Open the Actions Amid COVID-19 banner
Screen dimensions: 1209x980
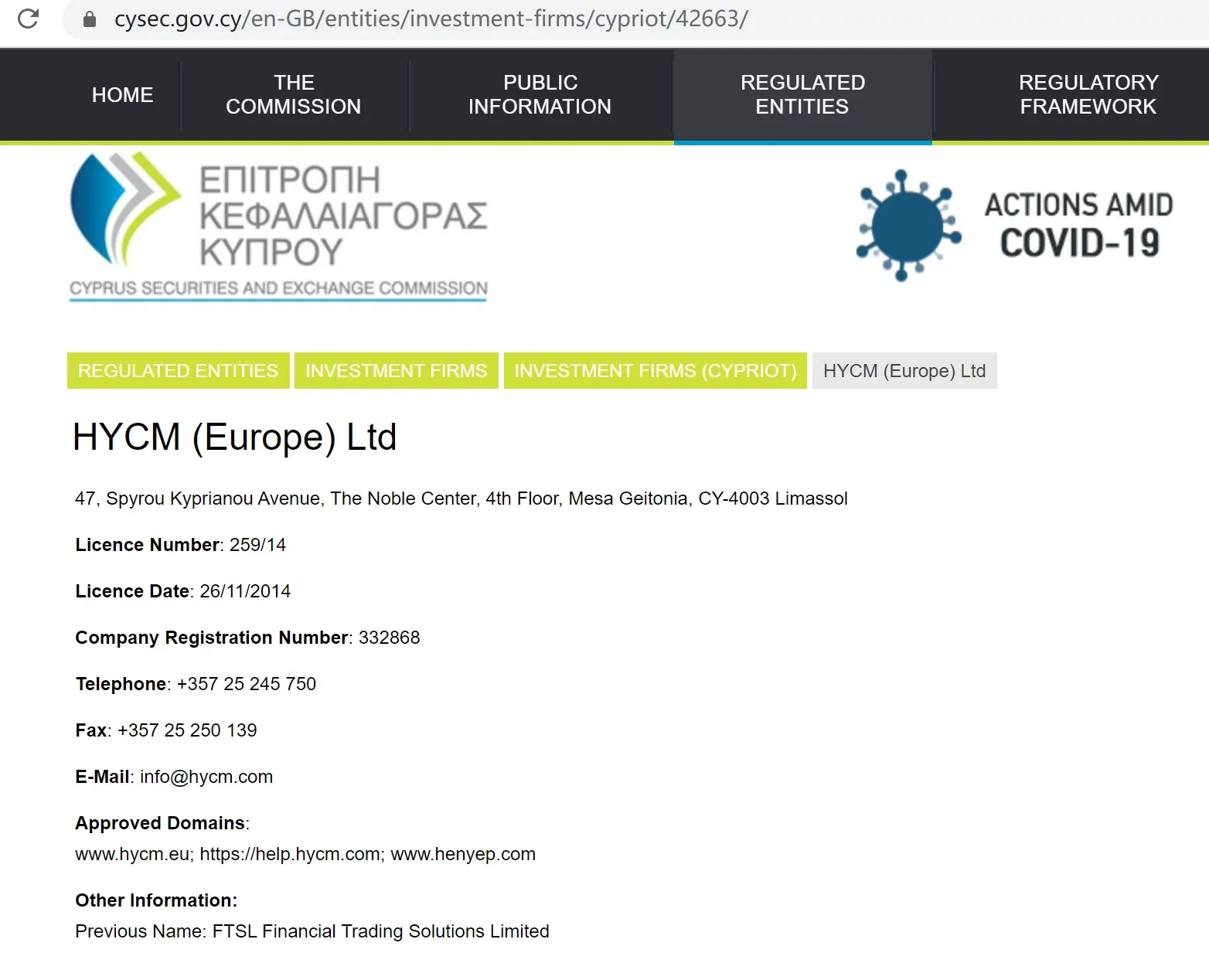[1016, 226]
